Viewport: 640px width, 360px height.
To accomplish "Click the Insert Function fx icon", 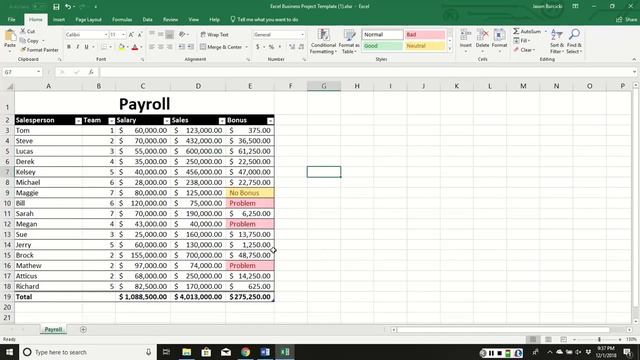I will point(91,72).
